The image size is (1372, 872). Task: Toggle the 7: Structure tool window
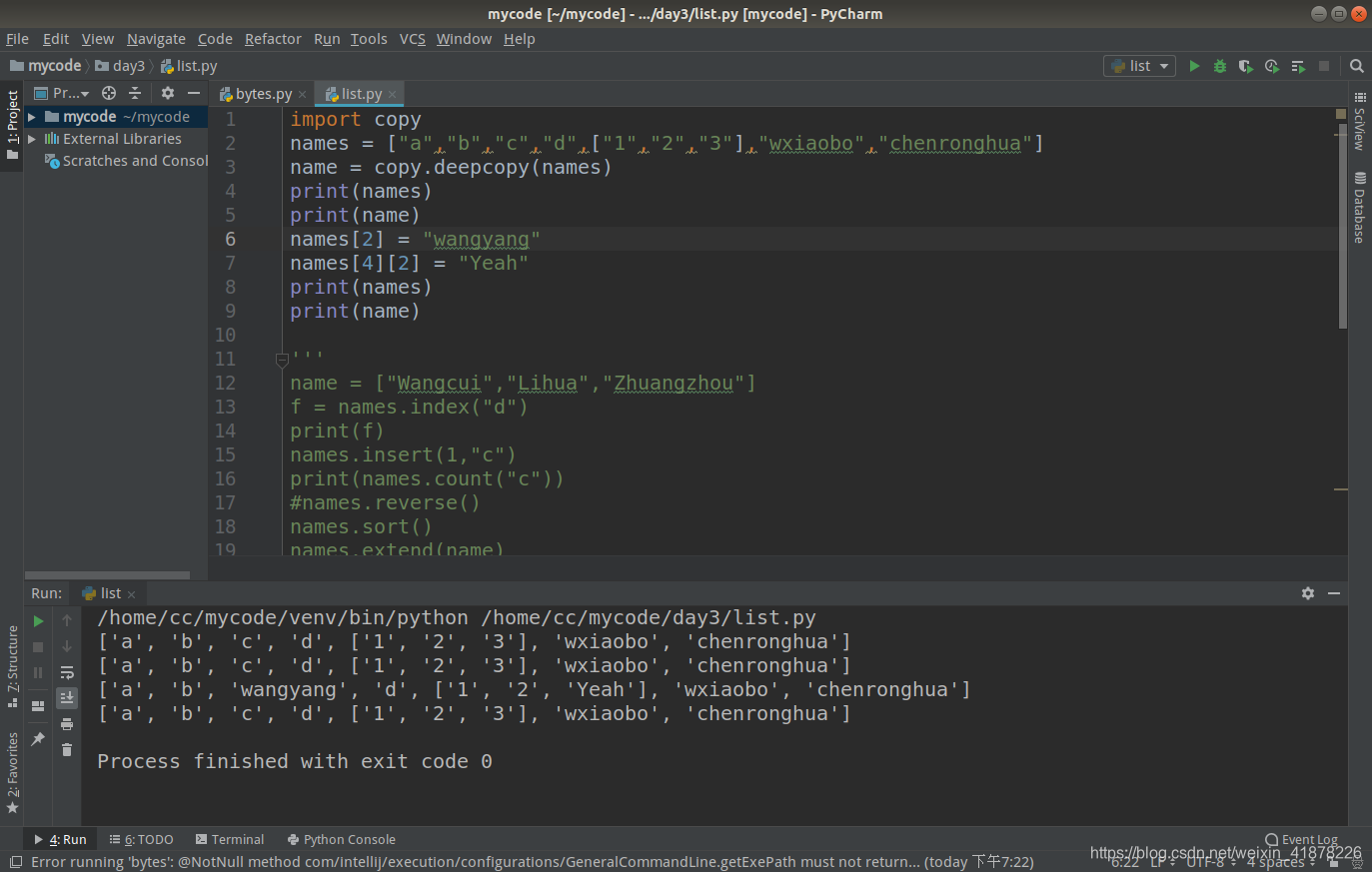[x=12, y=666]
